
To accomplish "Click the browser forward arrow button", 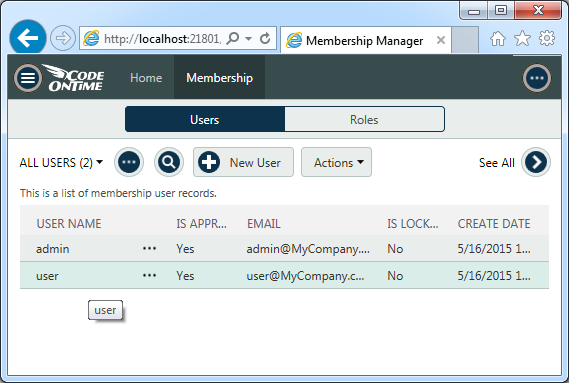I will tap(63, 38).
